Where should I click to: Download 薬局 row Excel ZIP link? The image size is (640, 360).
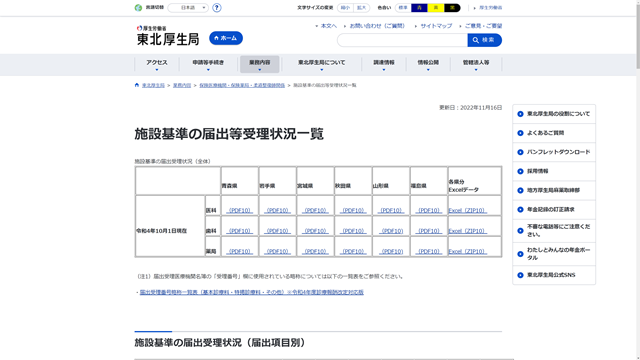coord(468,251)
